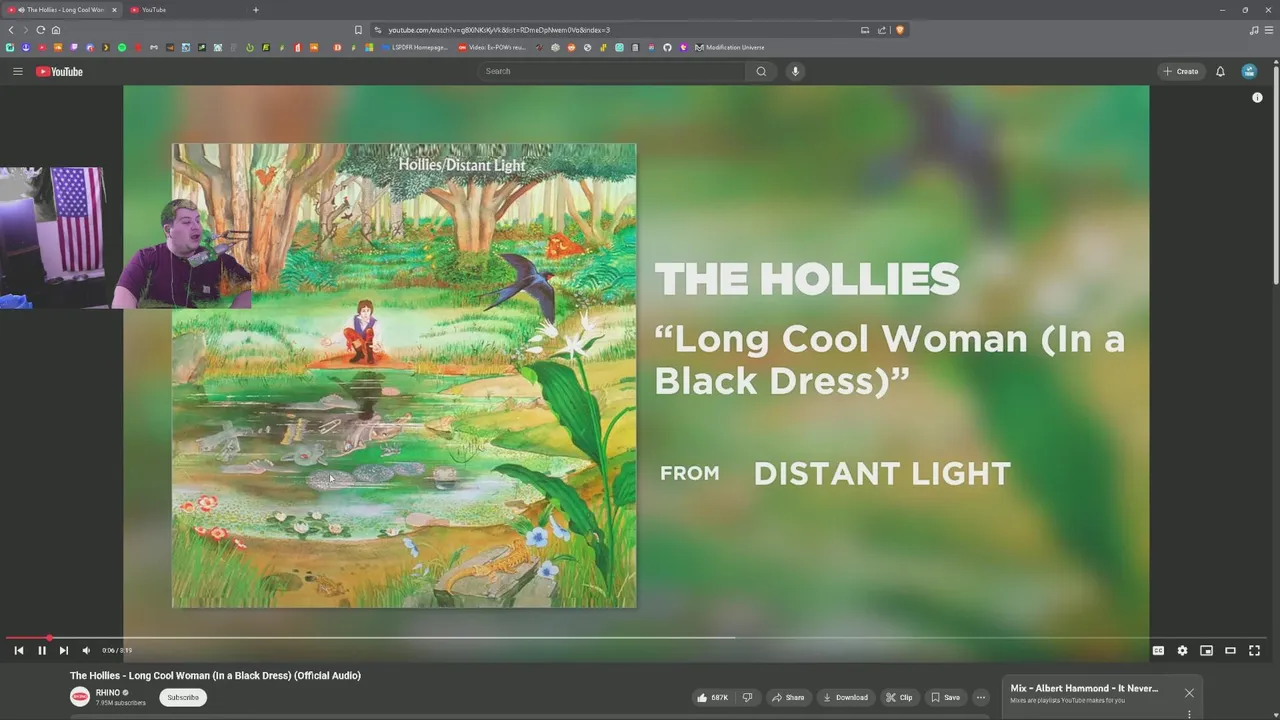The width and height of the screenshot is (1280, 720).
Task: Open a new browser tab
Action: 255,9
